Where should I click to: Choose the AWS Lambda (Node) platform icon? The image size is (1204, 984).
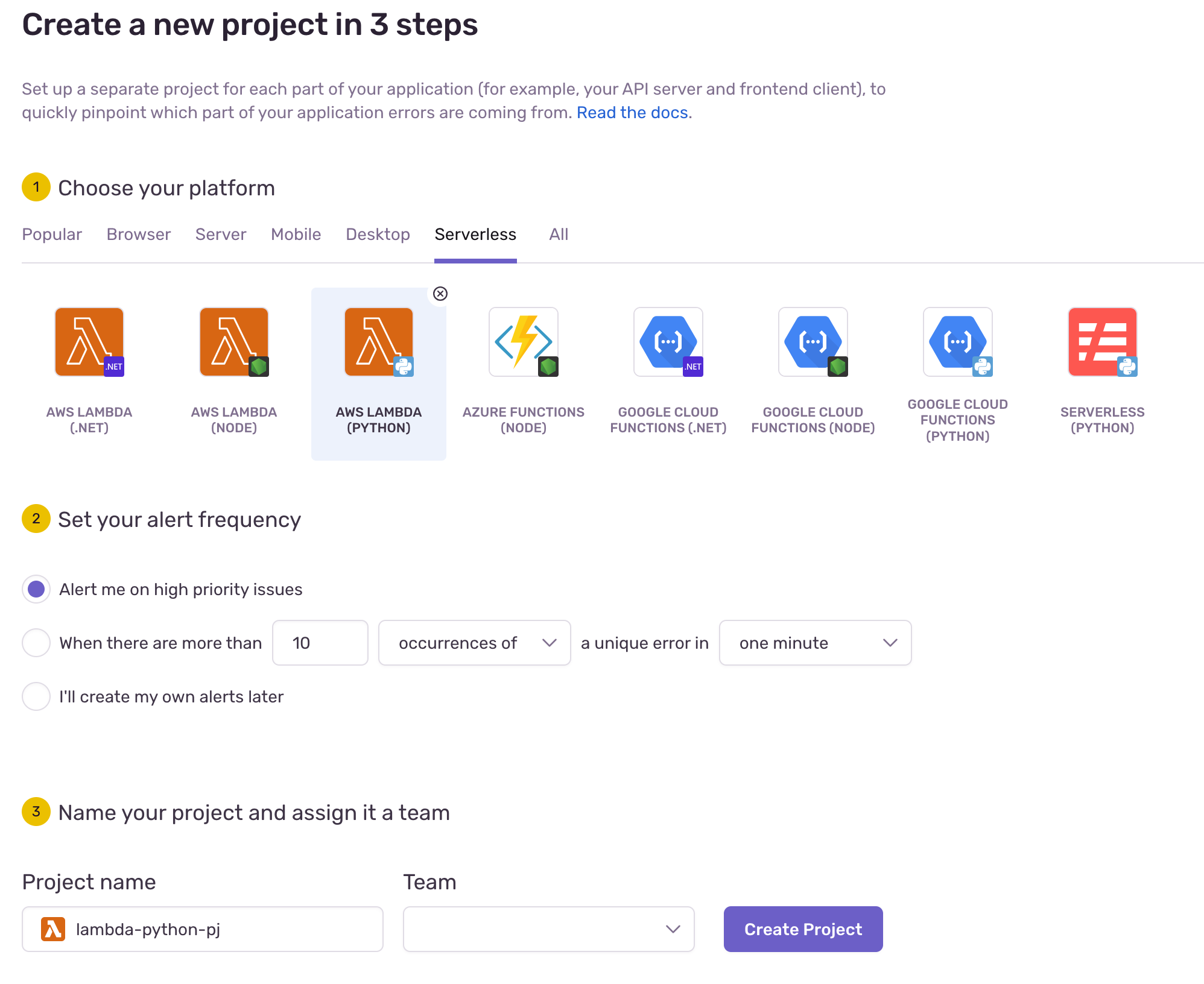point(234,342)
